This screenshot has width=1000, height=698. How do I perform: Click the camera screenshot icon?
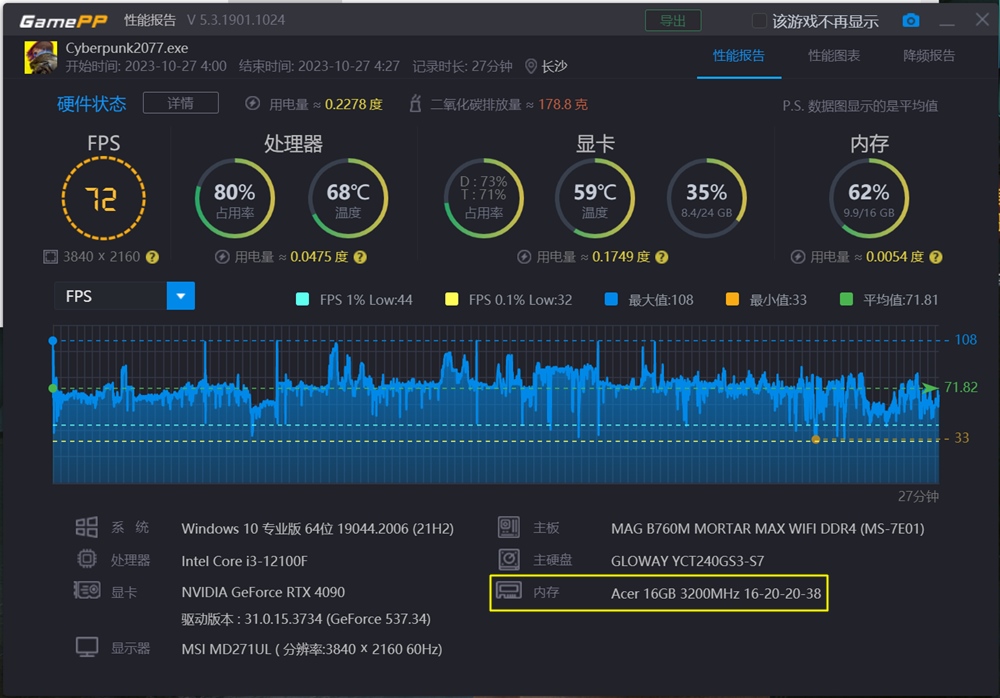[911, 20]
